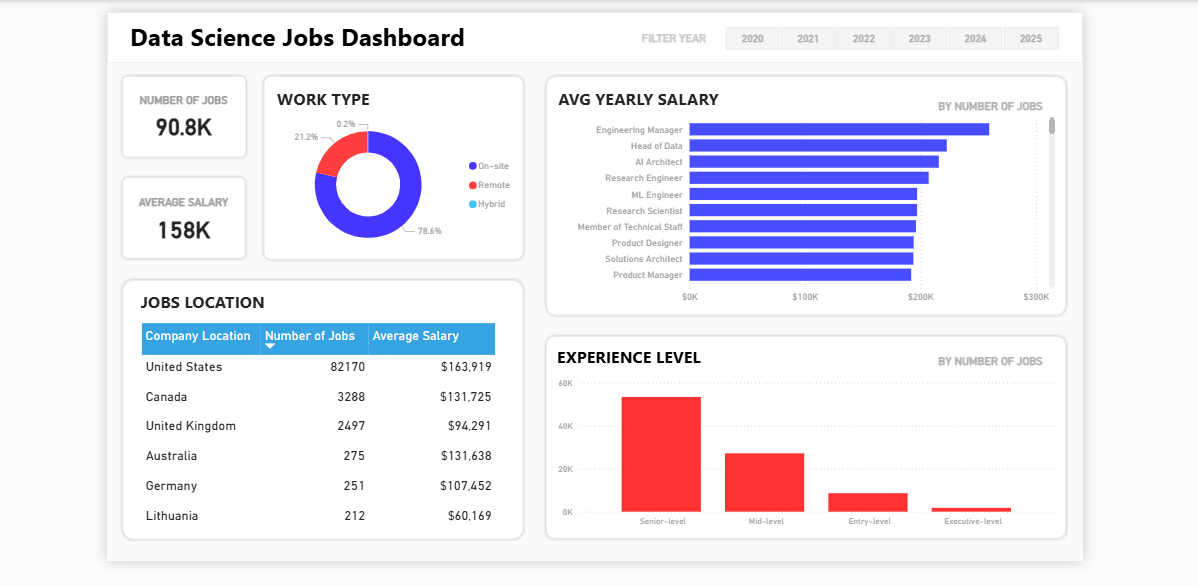The height and width of the screenshot is (586, 1198).
Task: Select the United States table row
Action: [317, 367]
